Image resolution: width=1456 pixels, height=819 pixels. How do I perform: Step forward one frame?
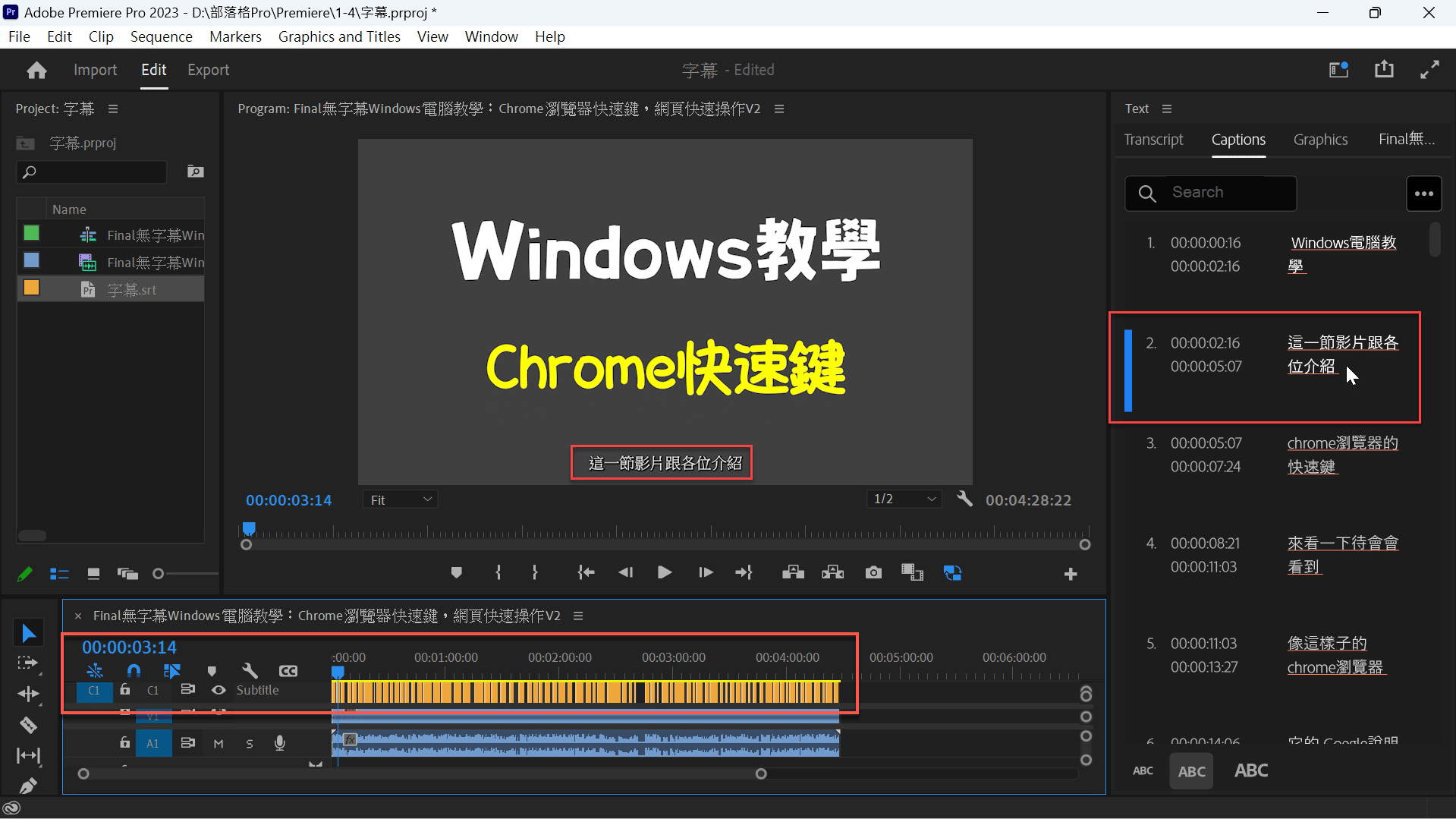click(x=706, y=573)
